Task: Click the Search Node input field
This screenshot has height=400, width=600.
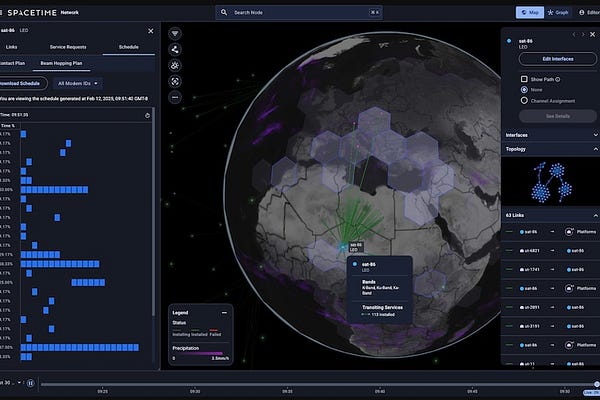Action: [298, 12]
